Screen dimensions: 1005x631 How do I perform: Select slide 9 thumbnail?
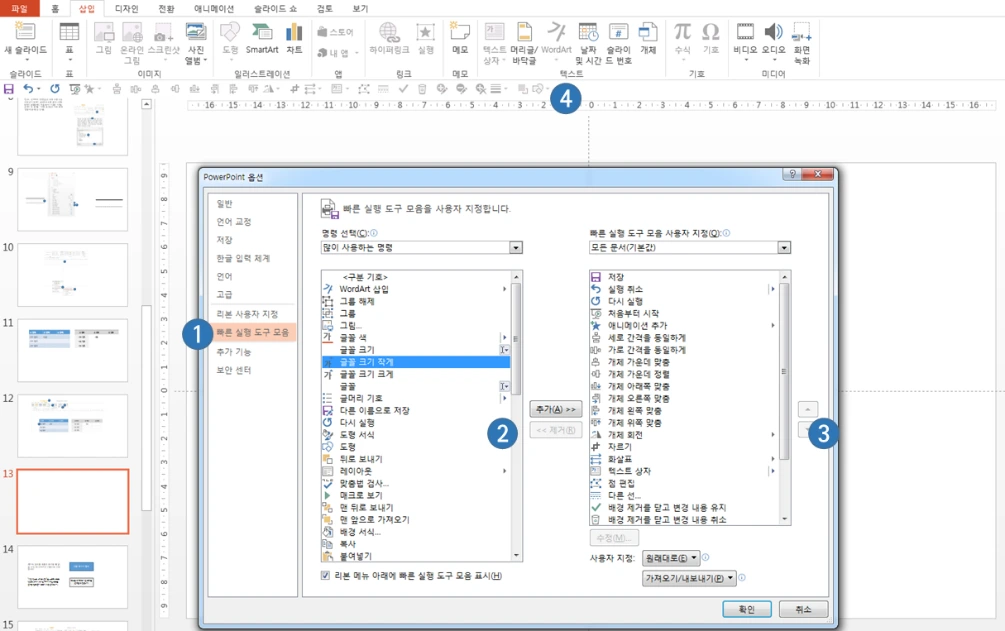tap(72, 199)
